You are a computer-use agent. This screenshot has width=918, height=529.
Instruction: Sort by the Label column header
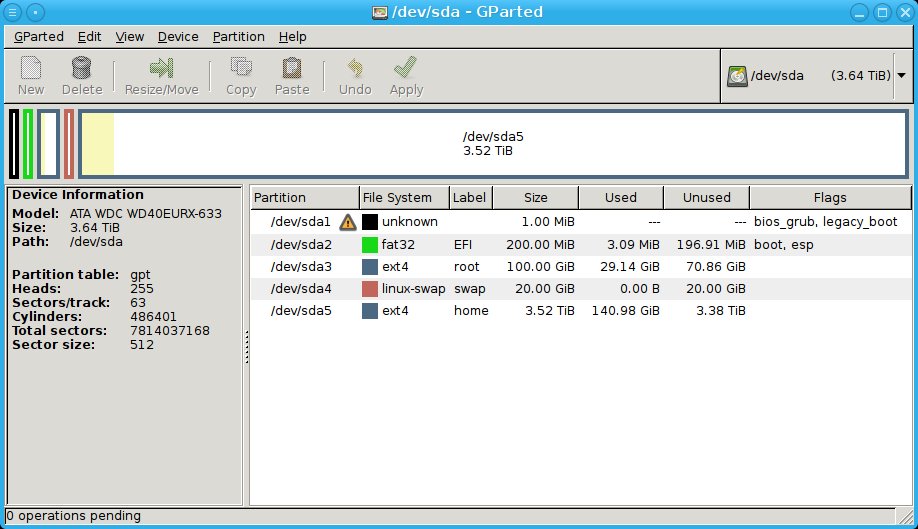coord(471,198)
